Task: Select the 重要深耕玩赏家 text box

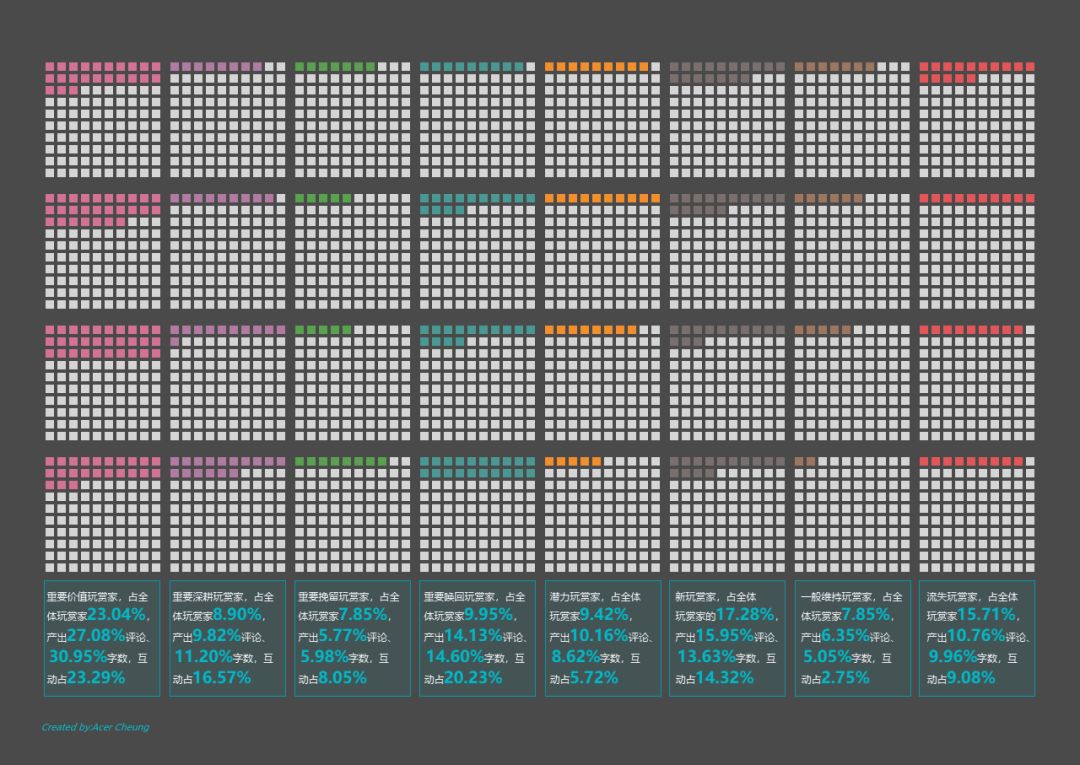Action: (x=227, y=638)
